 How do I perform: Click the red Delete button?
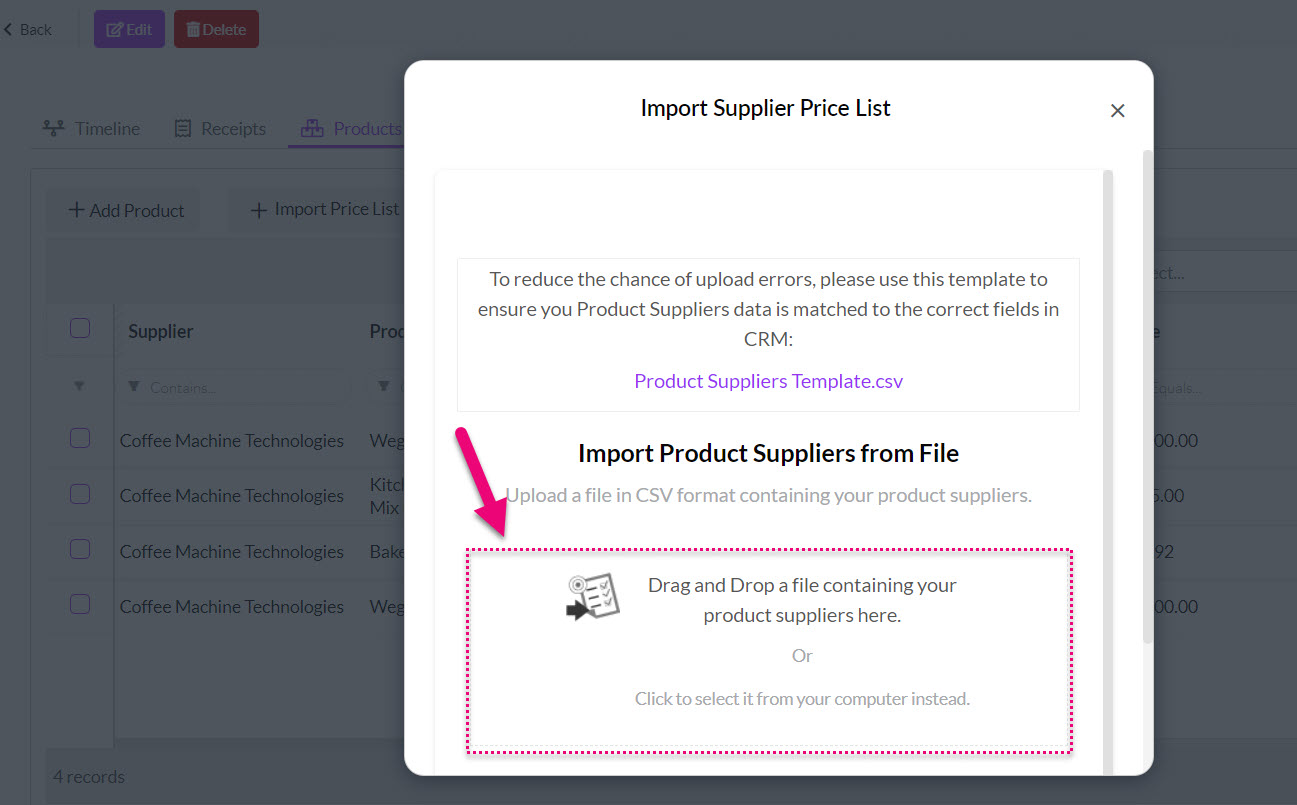[x=216, y=29]
